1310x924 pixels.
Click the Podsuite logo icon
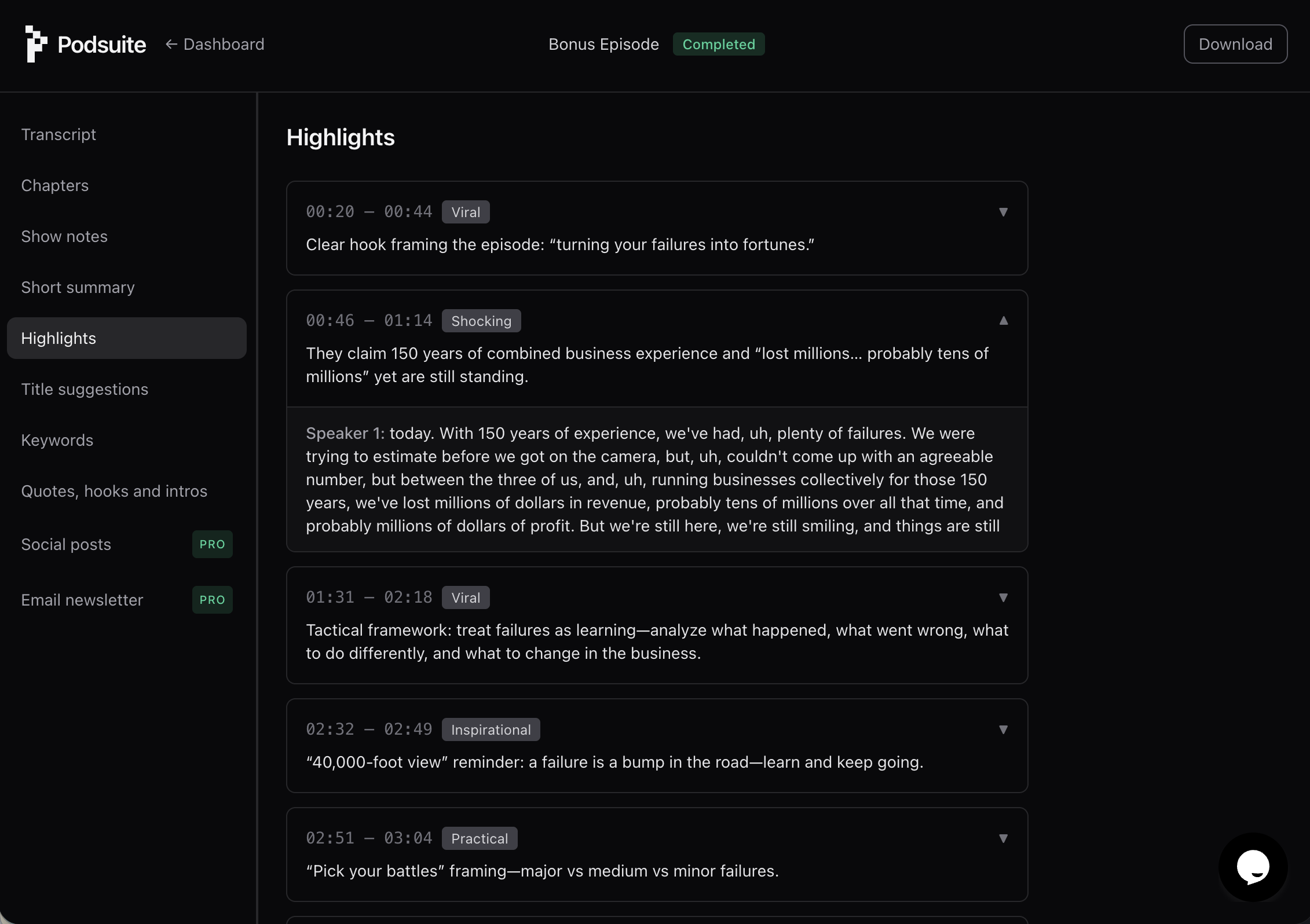tap(36, 44)
